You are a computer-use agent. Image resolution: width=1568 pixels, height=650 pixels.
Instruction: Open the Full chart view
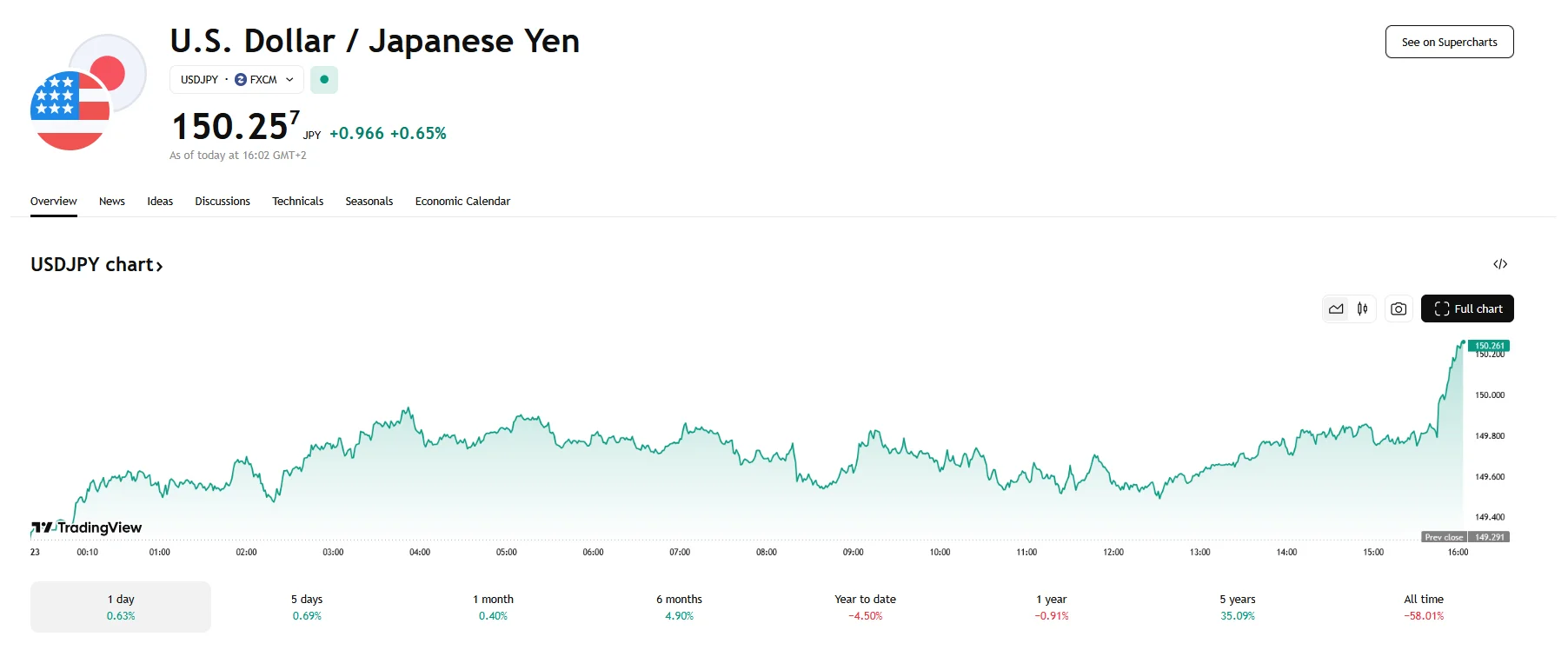1467,308
